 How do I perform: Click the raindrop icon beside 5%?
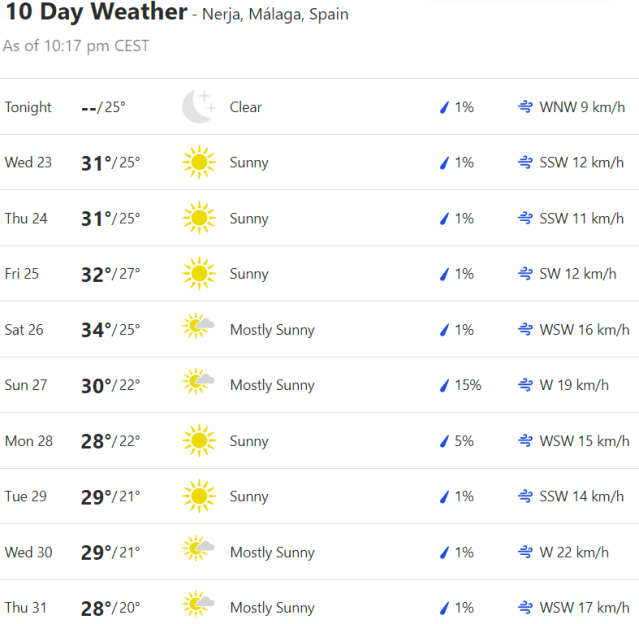pyautogui.click(x=445, y=441)
